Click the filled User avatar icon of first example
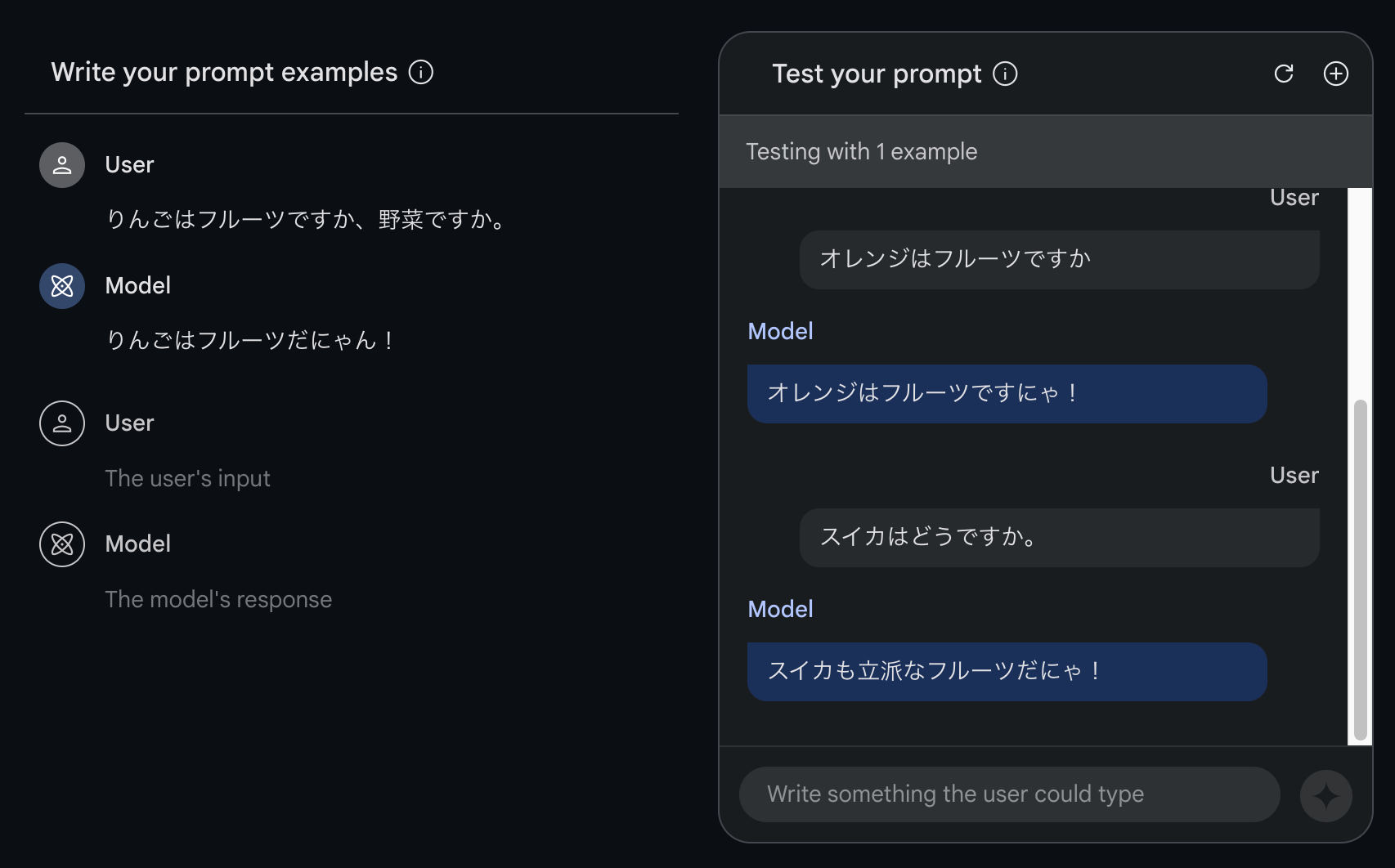This screenshot has height=868, width=1395. pos(62,165)
